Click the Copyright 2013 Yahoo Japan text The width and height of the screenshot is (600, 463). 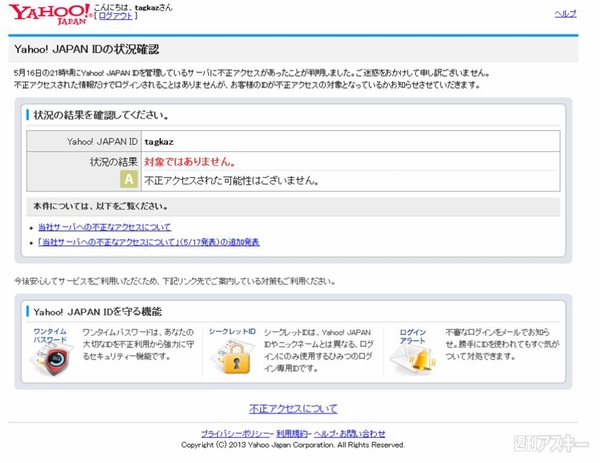[x=293, y=445]
